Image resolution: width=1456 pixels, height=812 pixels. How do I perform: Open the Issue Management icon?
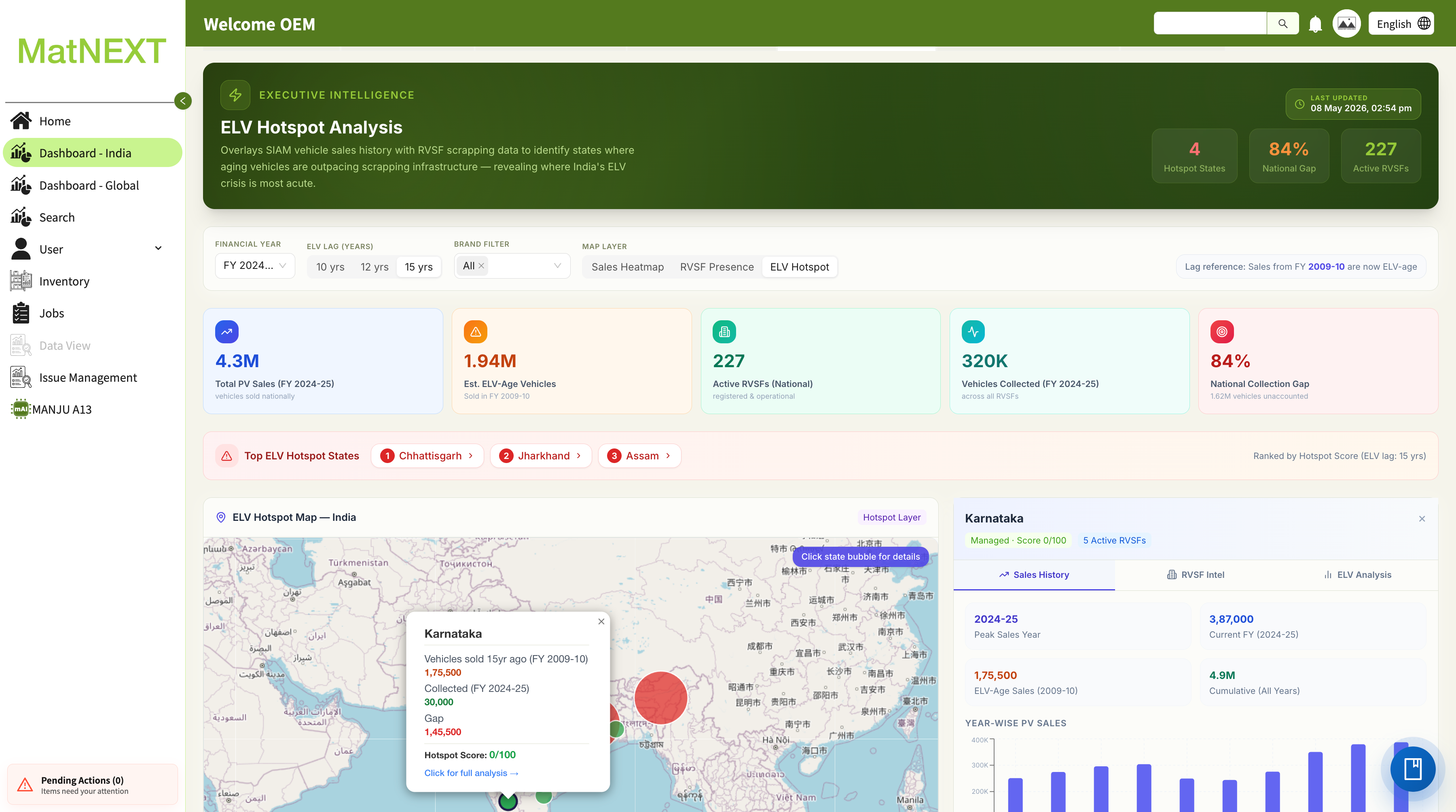21,377
